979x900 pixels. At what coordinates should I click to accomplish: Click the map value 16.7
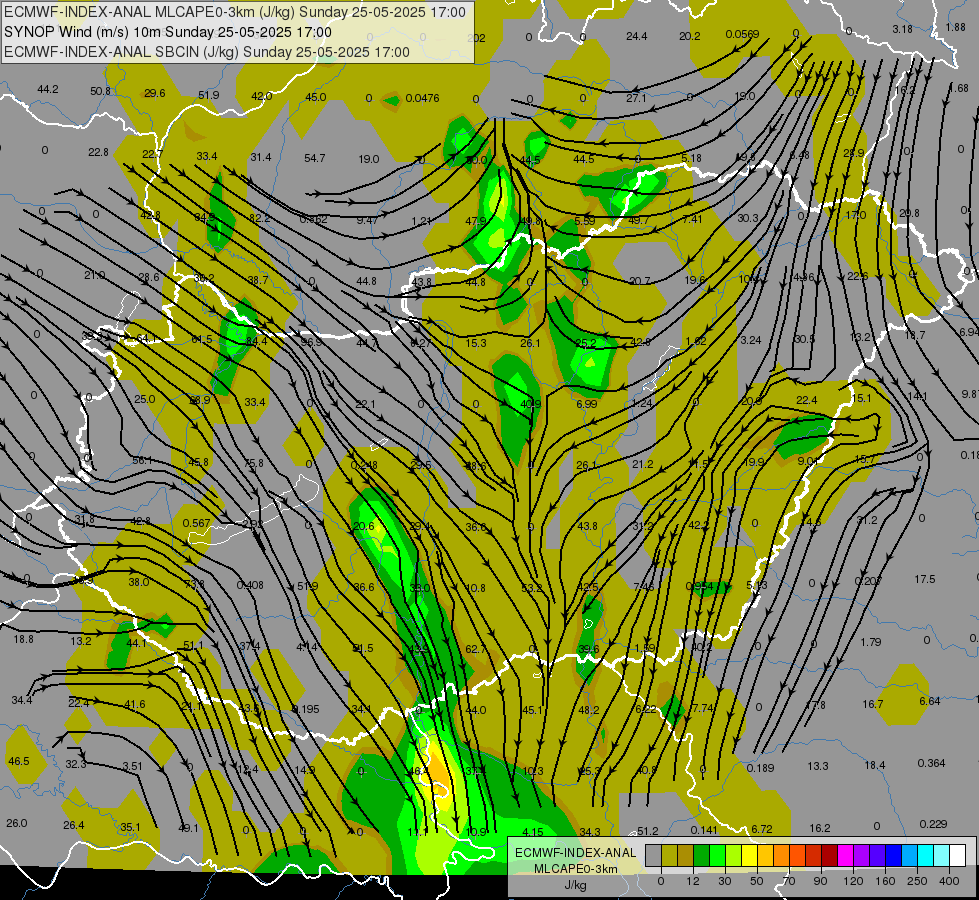click(873, 705)
